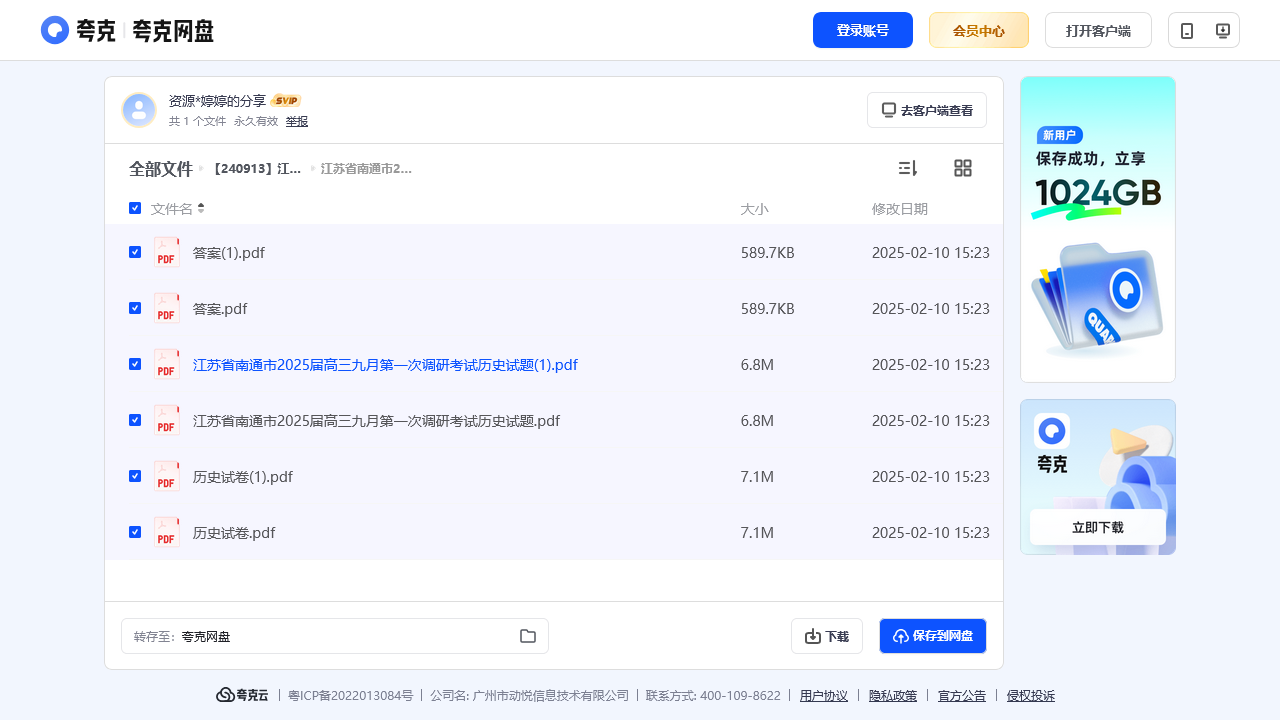Click the 夸克云 logo in footer
1280x720 pixels.
(242, 695)
